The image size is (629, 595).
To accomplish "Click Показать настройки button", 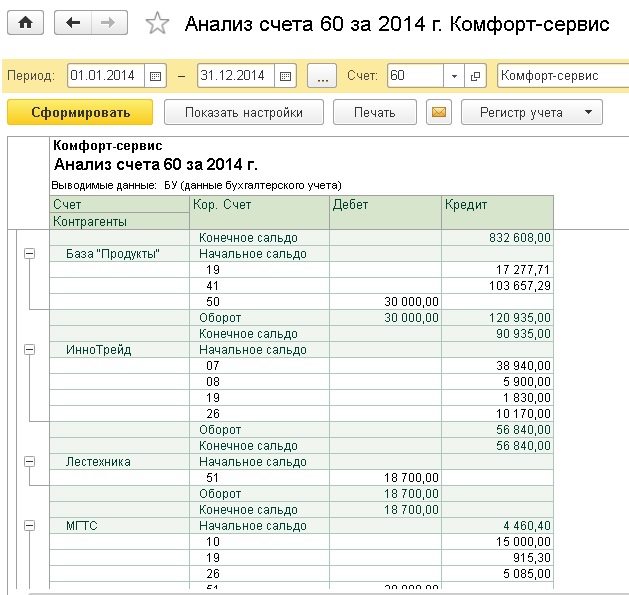I will click(x=244, y=112).
